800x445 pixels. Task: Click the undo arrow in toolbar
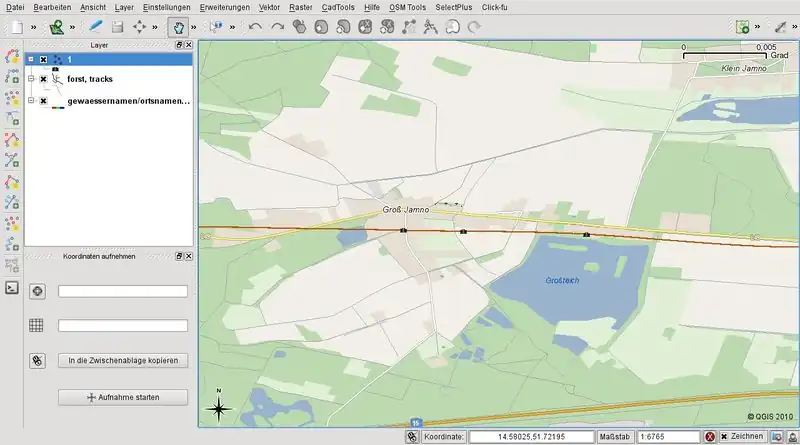255,27
